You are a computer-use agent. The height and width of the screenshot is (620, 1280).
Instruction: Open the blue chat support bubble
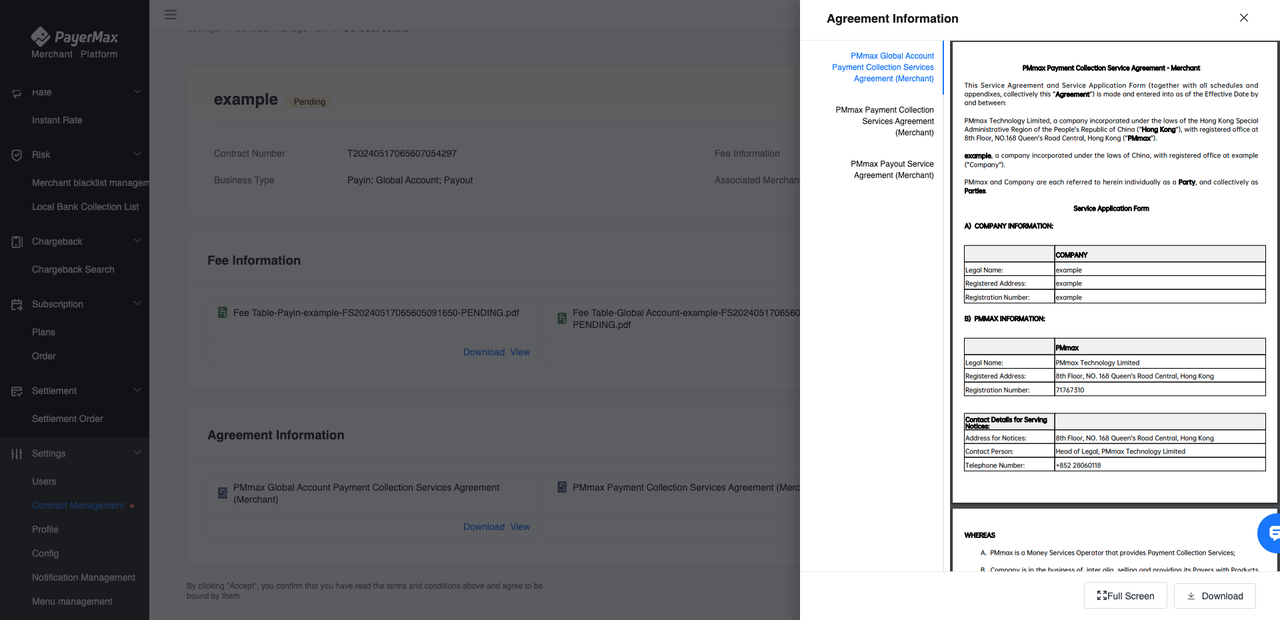[x=1271, y=533]
